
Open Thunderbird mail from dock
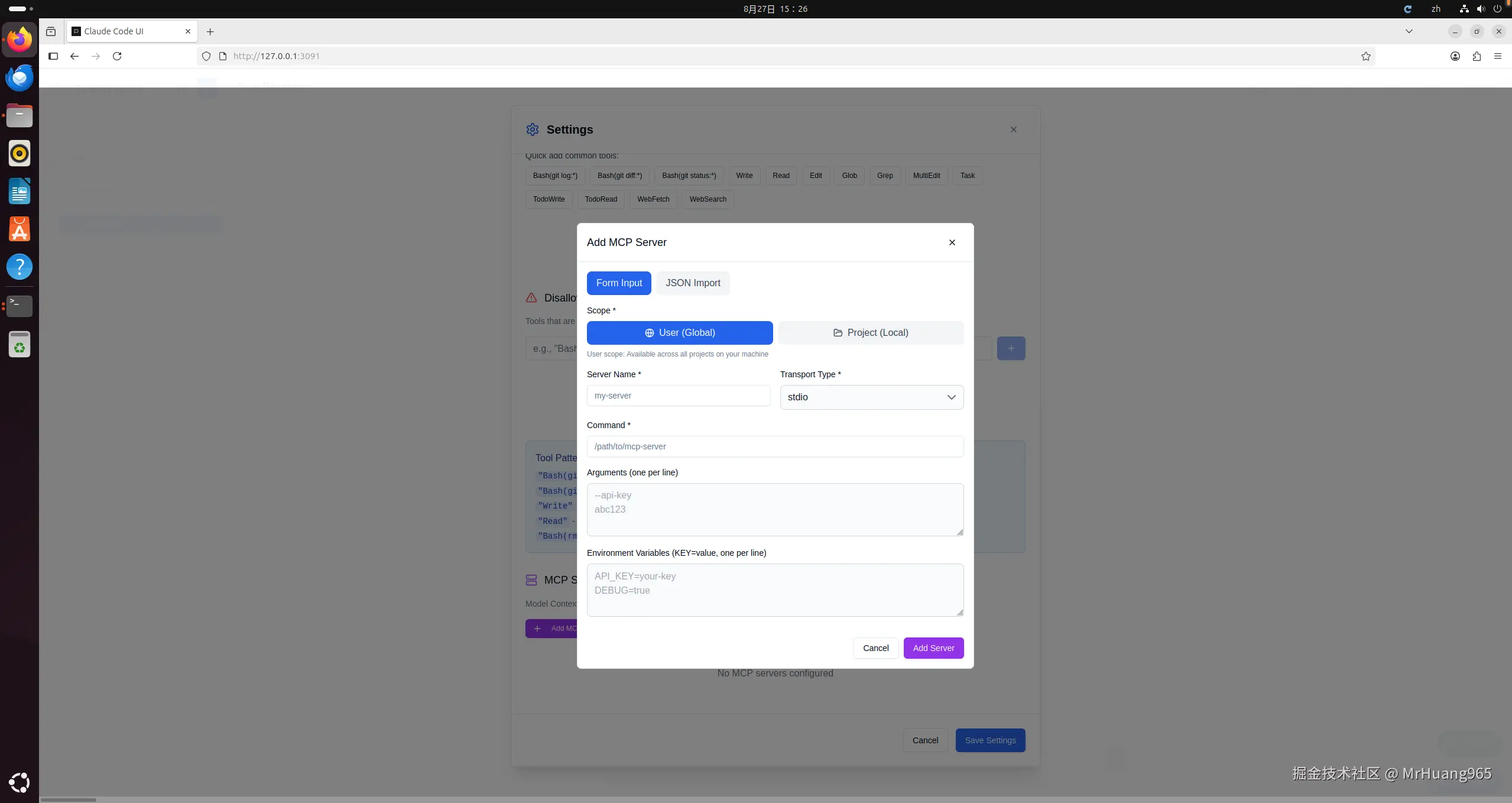tap(19, 77)
